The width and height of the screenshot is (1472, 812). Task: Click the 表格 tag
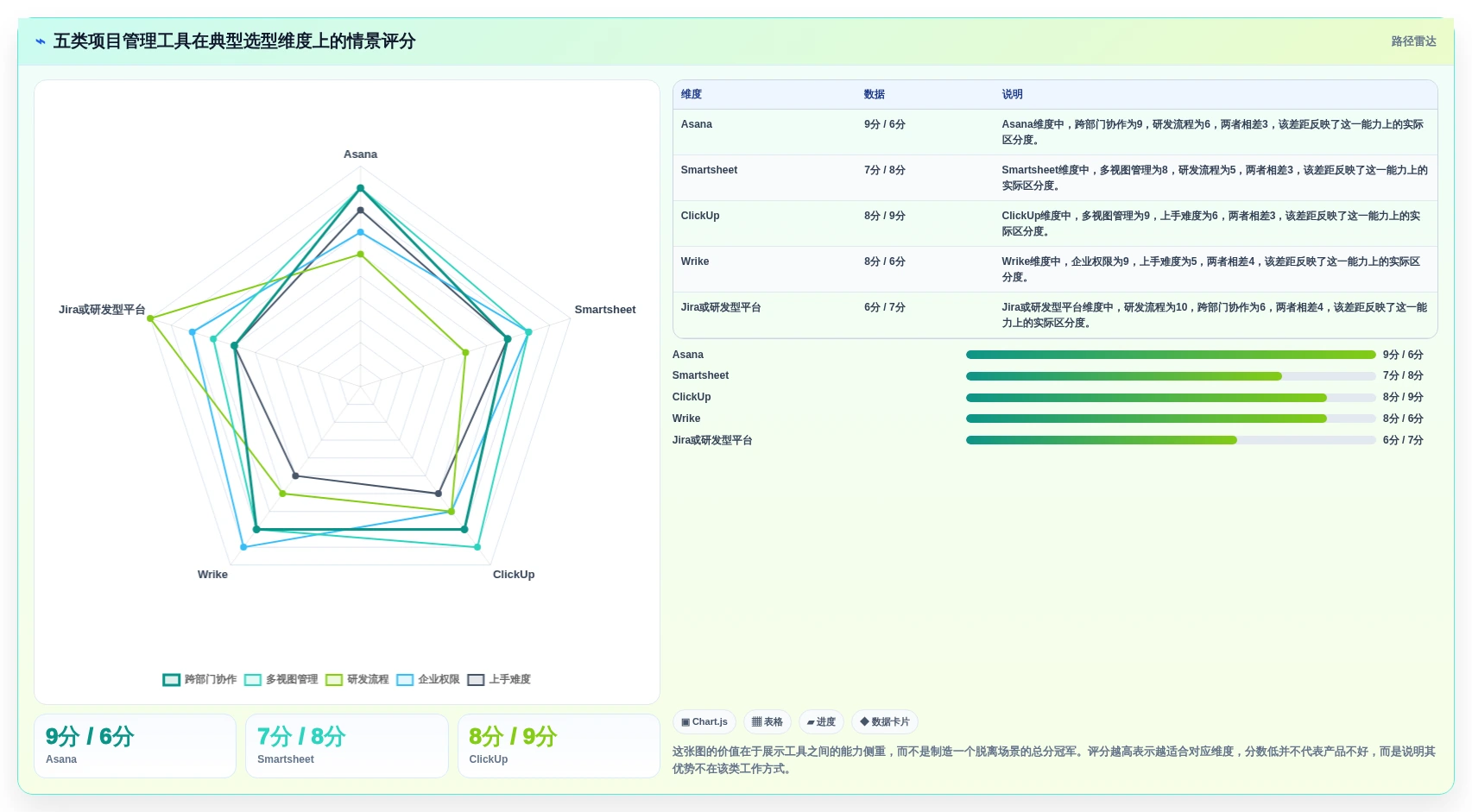coord(768,721)
